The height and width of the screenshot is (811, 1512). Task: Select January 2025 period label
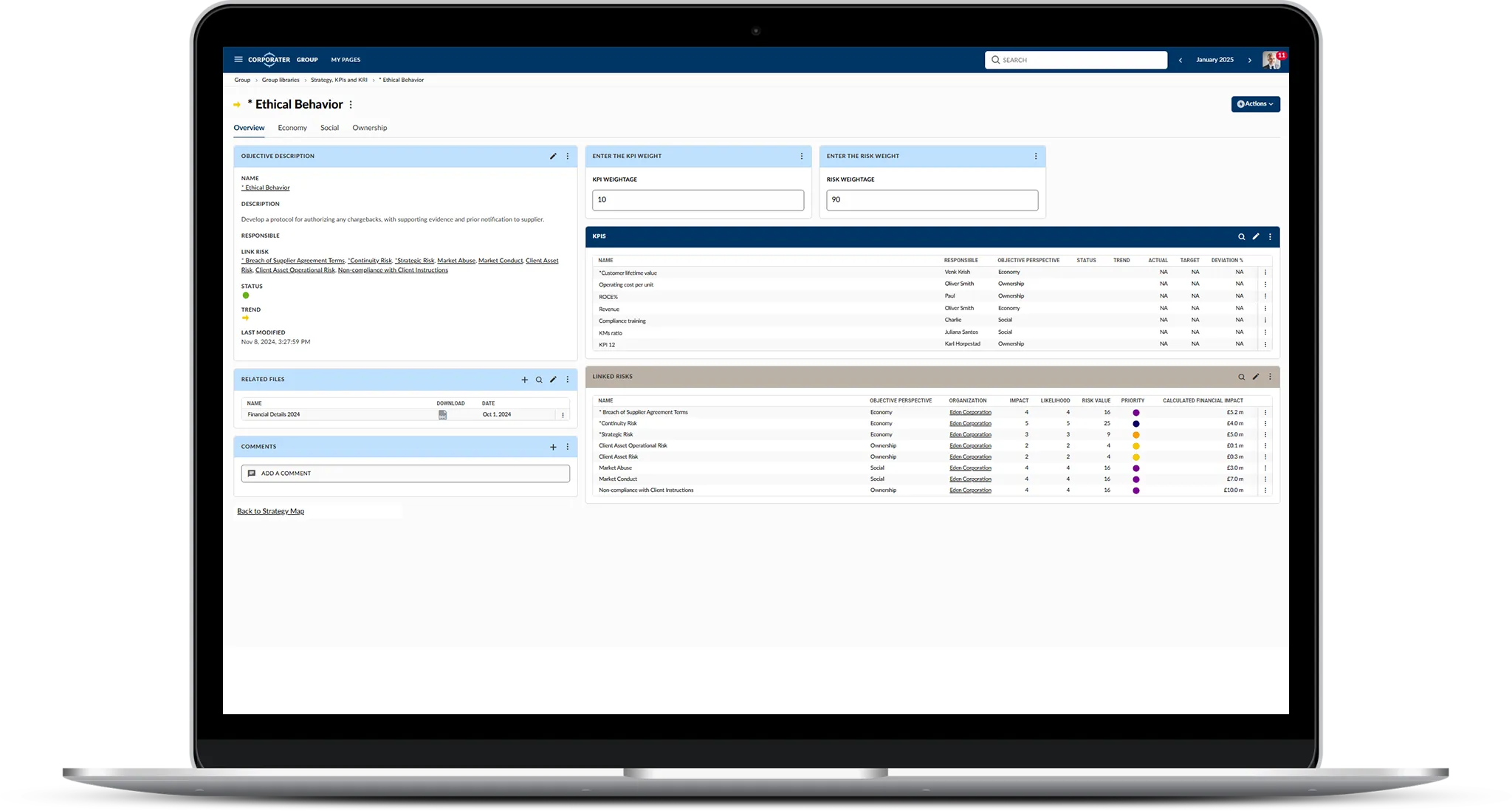point(1214,60)
